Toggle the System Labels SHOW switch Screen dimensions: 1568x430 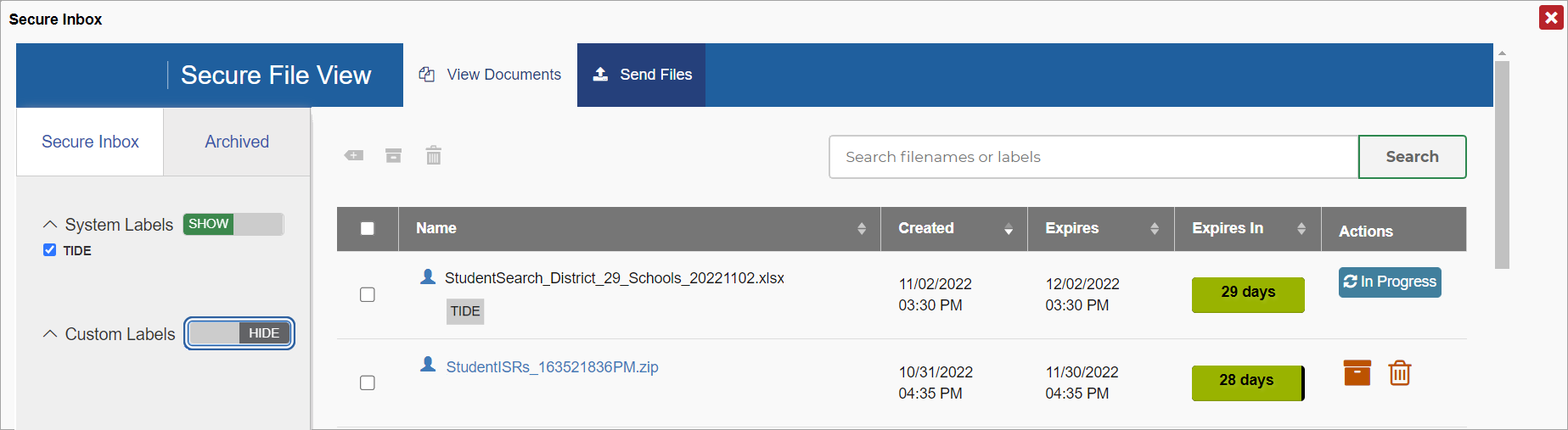click(x=233, y=224)
